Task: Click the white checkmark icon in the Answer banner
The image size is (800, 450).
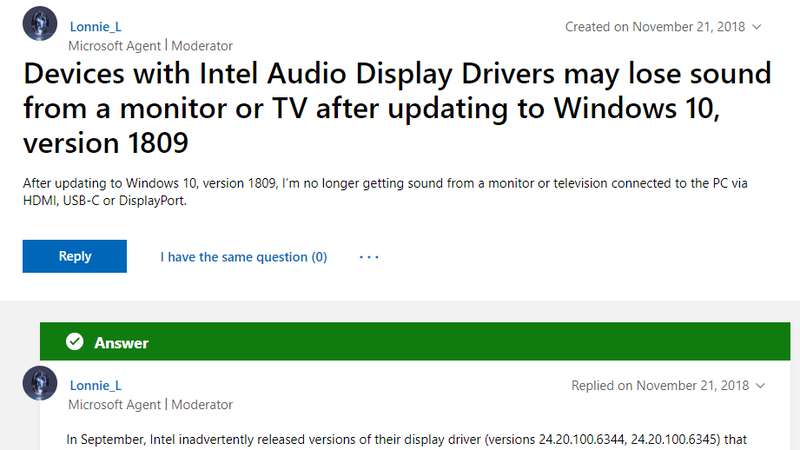Action: pyautogui.click(x=74, y=343)
